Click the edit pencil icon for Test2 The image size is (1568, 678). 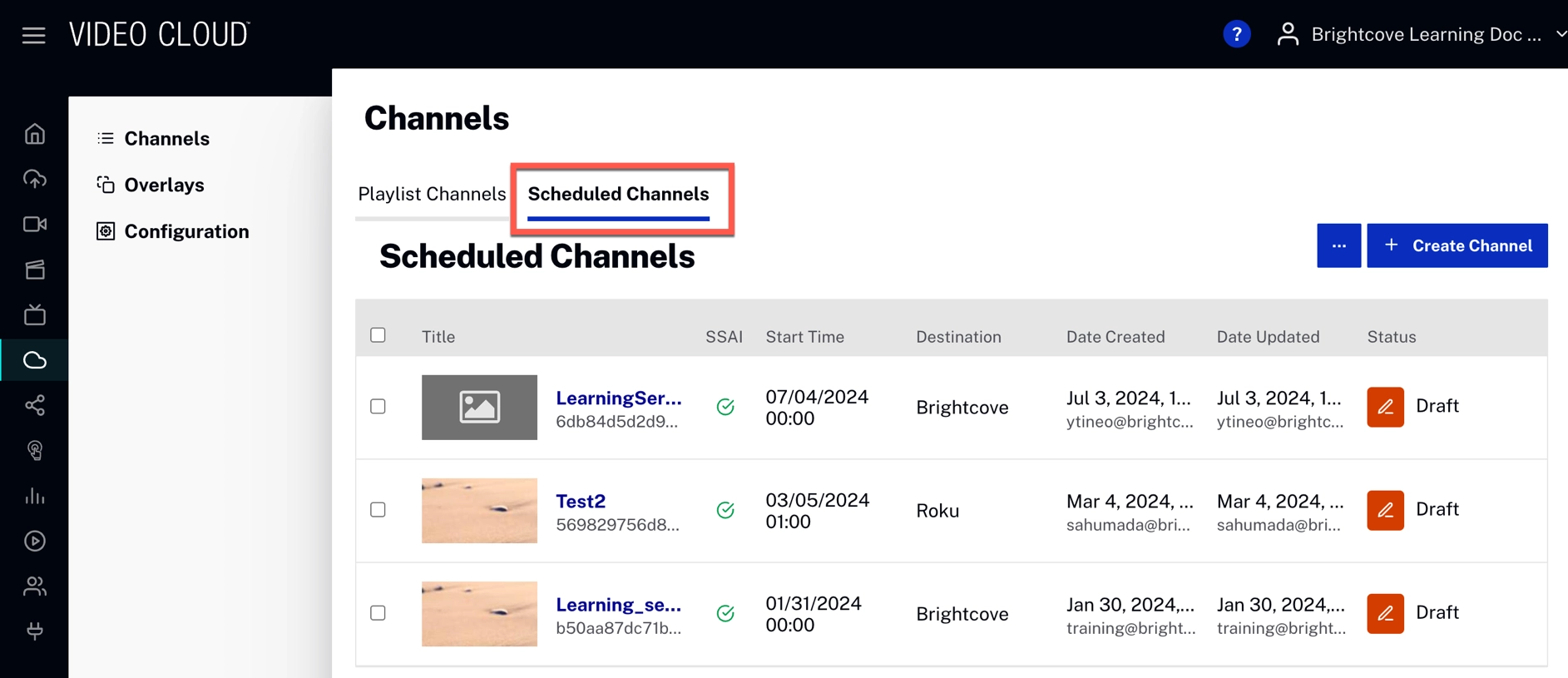pyautogui.click(x=1385, y=510)
